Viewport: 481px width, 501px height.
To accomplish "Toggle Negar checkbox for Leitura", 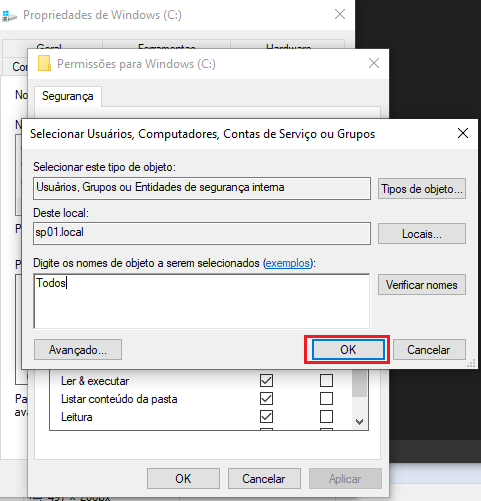I will (x=326, y=416).
